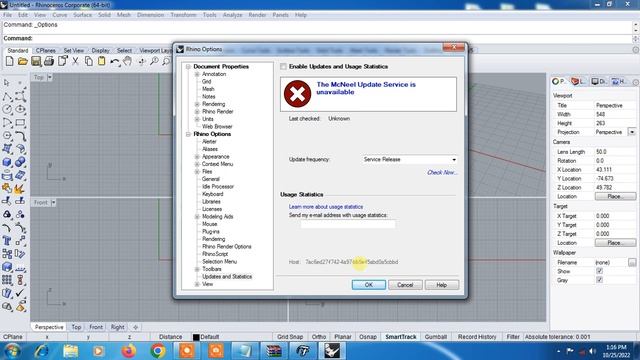Click the Zoom magnifier icon
640x360 pixels.
pyautogui.click(x=154, y=62)
